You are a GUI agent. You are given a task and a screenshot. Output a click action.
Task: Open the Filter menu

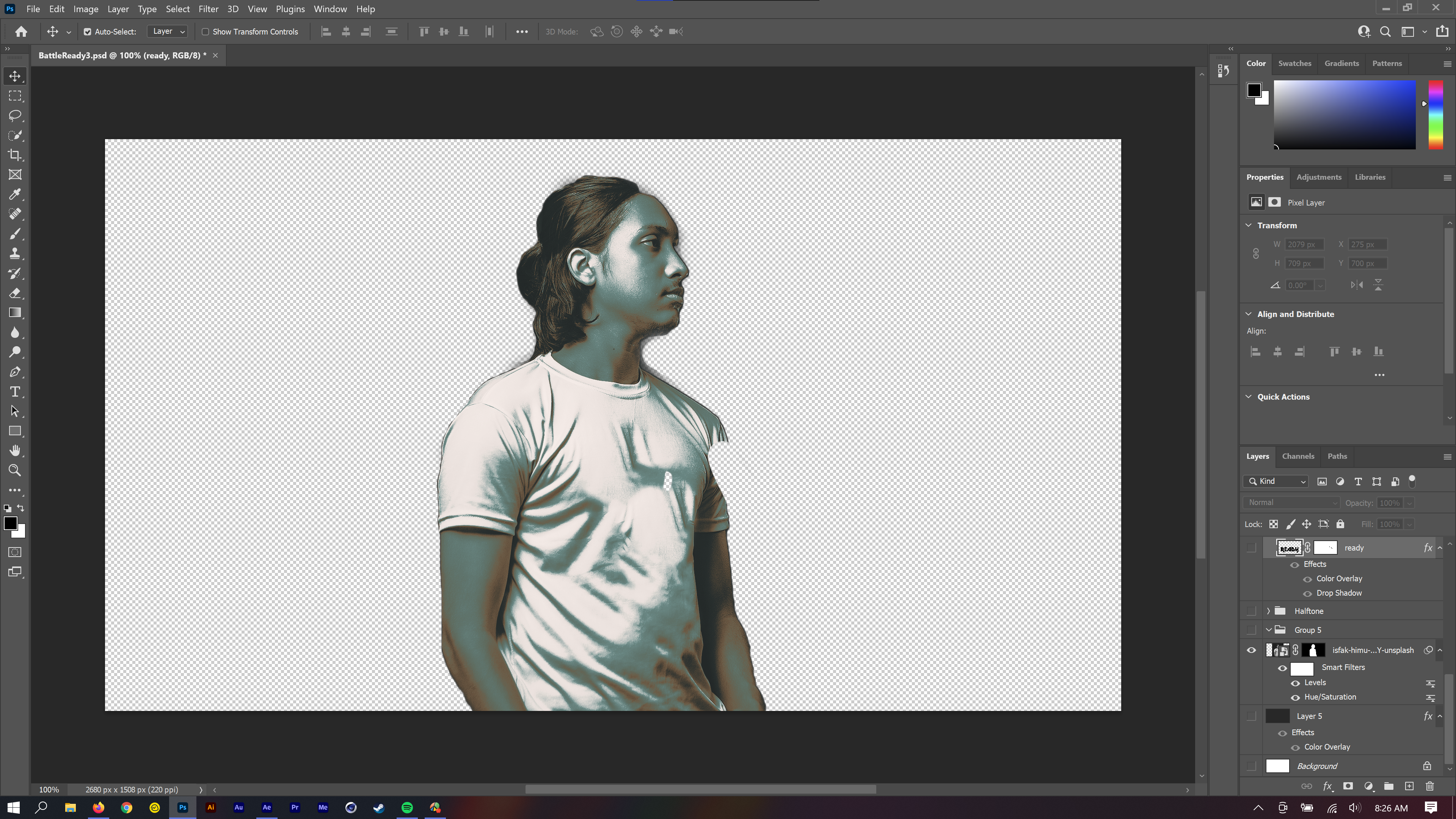pos(209,9)
